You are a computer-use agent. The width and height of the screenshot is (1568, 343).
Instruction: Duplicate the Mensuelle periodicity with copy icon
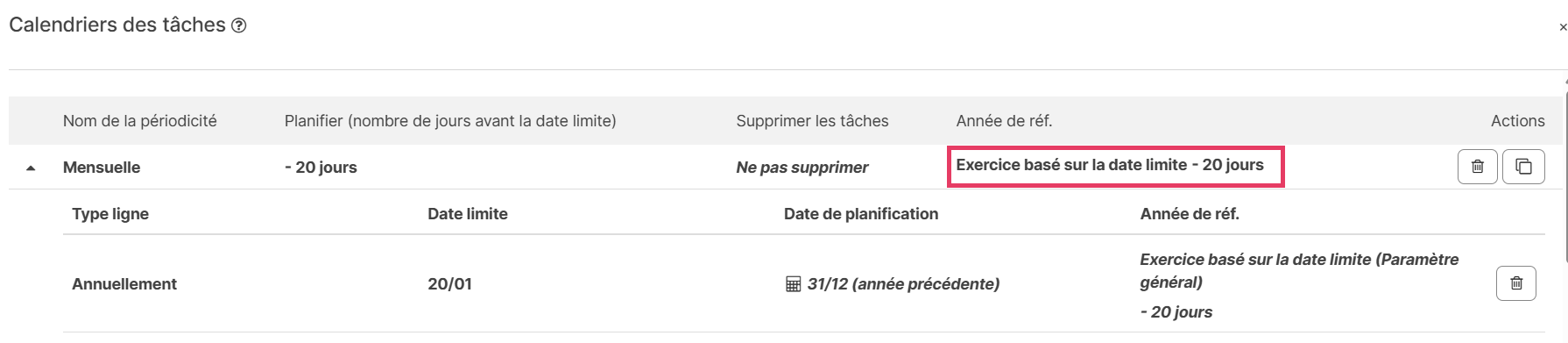1523,167
